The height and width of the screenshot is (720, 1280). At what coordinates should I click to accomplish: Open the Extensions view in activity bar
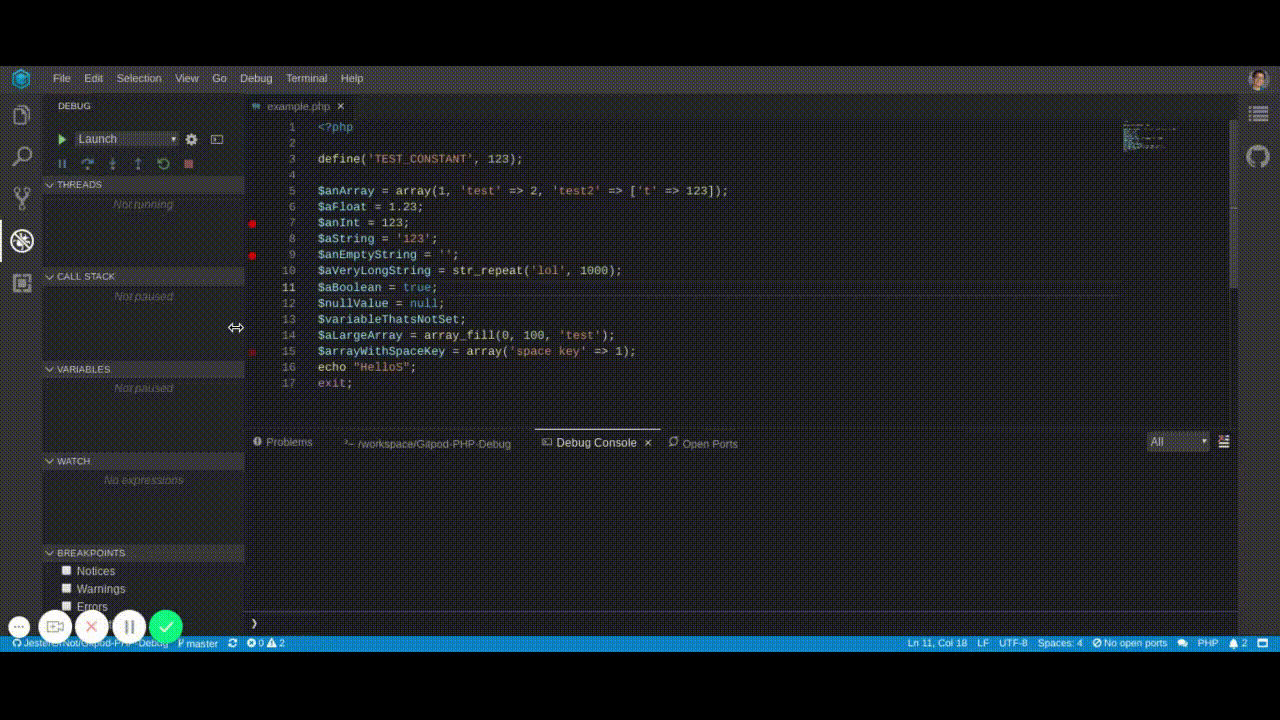click(x=21, y=283)
